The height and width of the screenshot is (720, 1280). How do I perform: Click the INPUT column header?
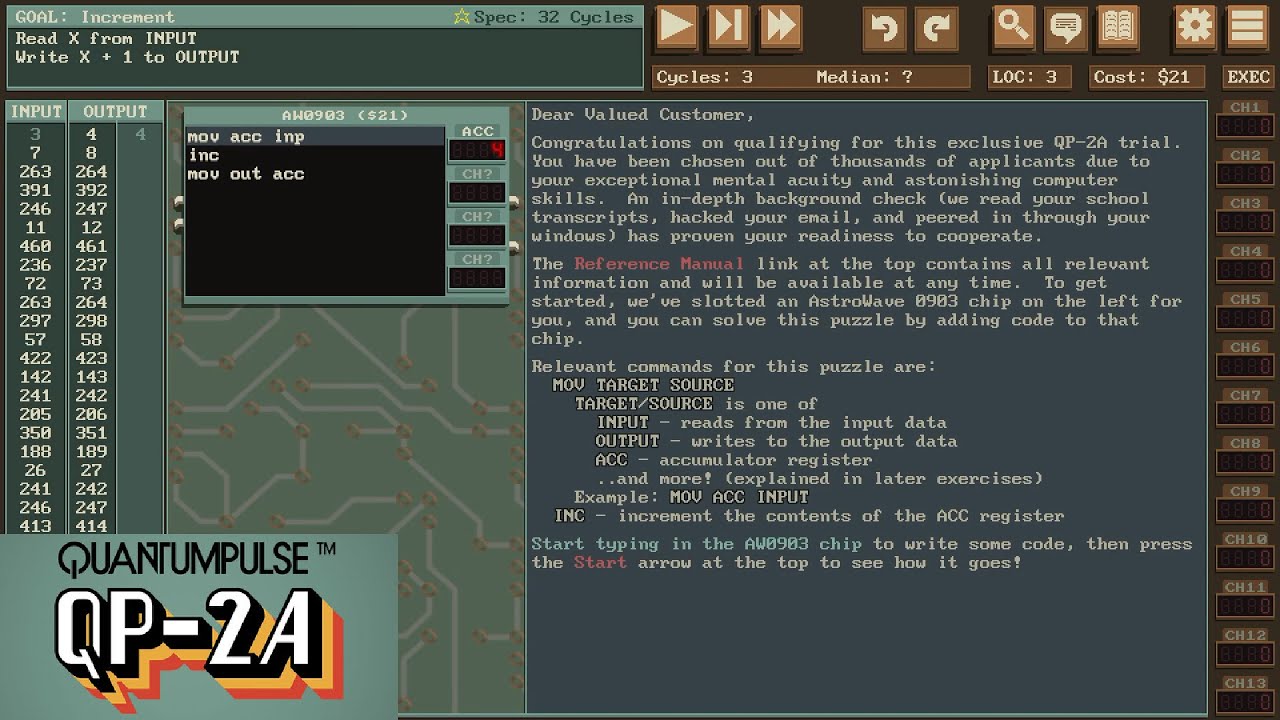[x=36, y=112]
